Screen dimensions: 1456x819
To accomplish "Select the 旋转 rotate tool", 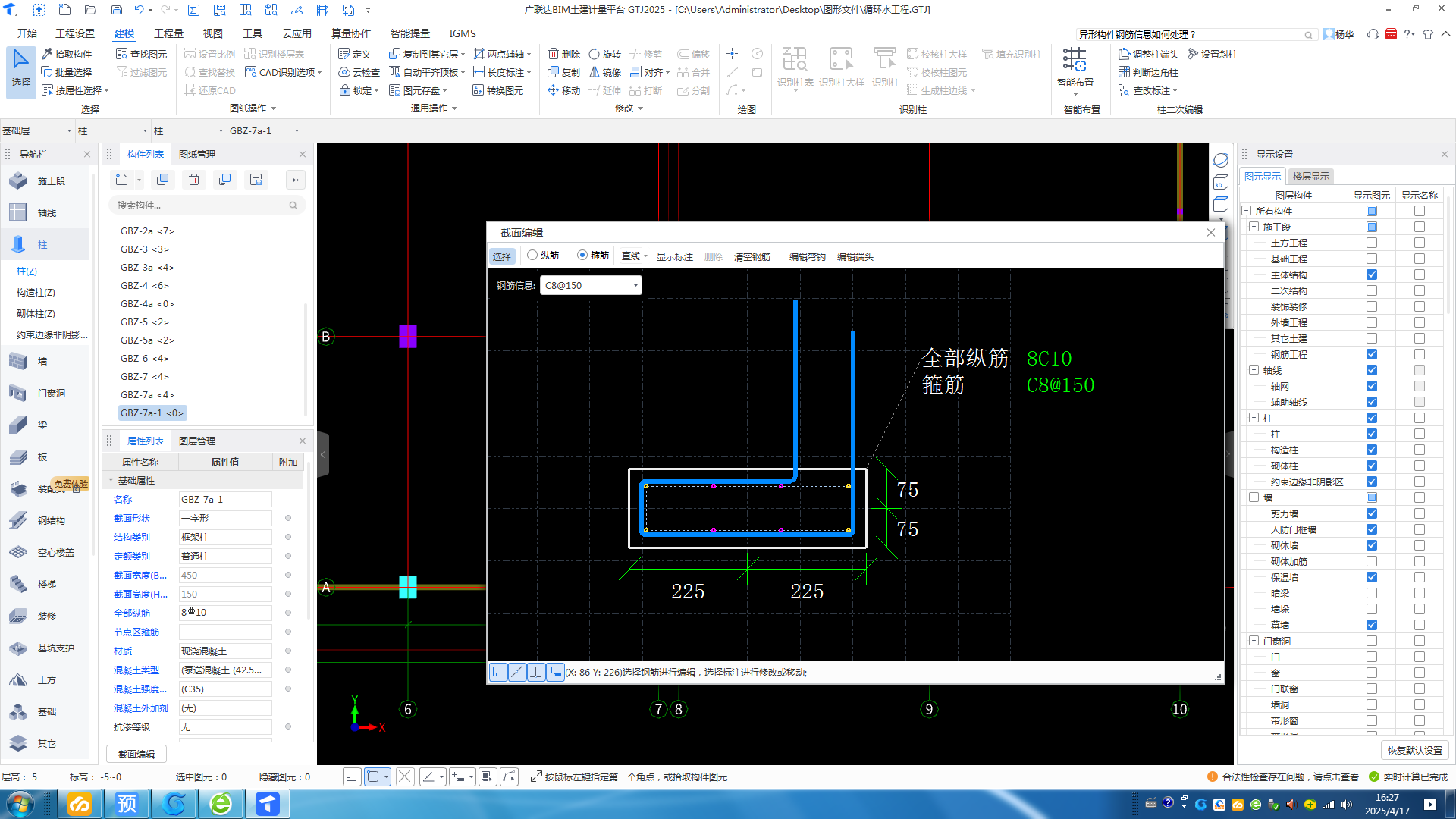I will 605,54.
